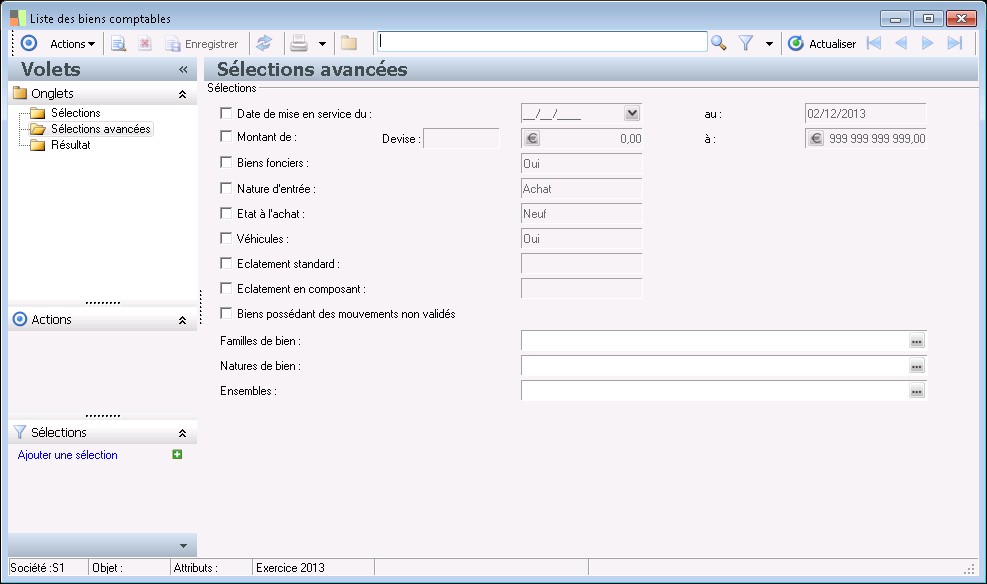The height and width of the screenshot is (584, 987).
Task: Click the printer icon
Action: (299, 43)
